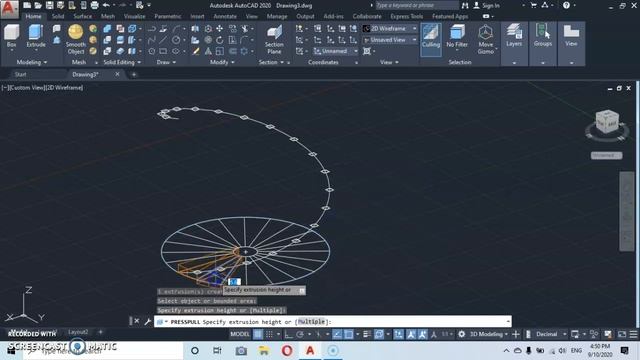Switch to the Visualize ribbon tab

click(x=134, y=16)
